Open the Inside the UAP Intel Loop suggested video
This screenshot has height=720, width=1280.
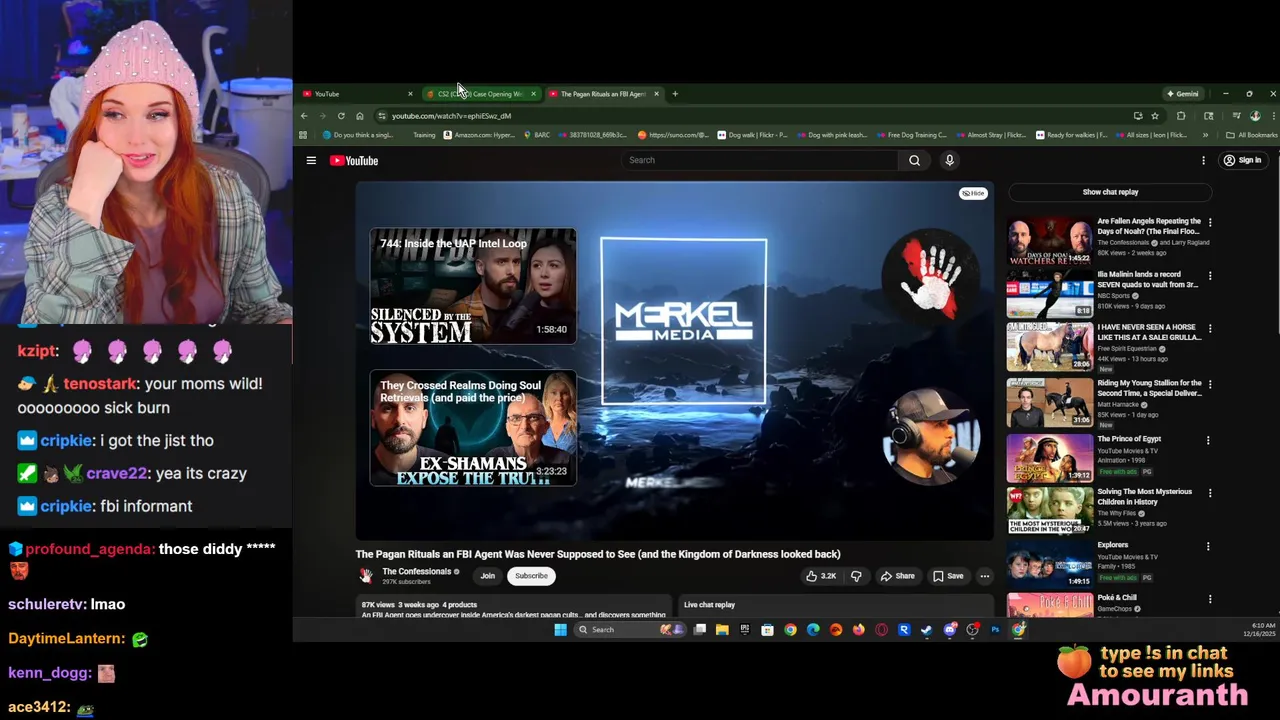473,286
